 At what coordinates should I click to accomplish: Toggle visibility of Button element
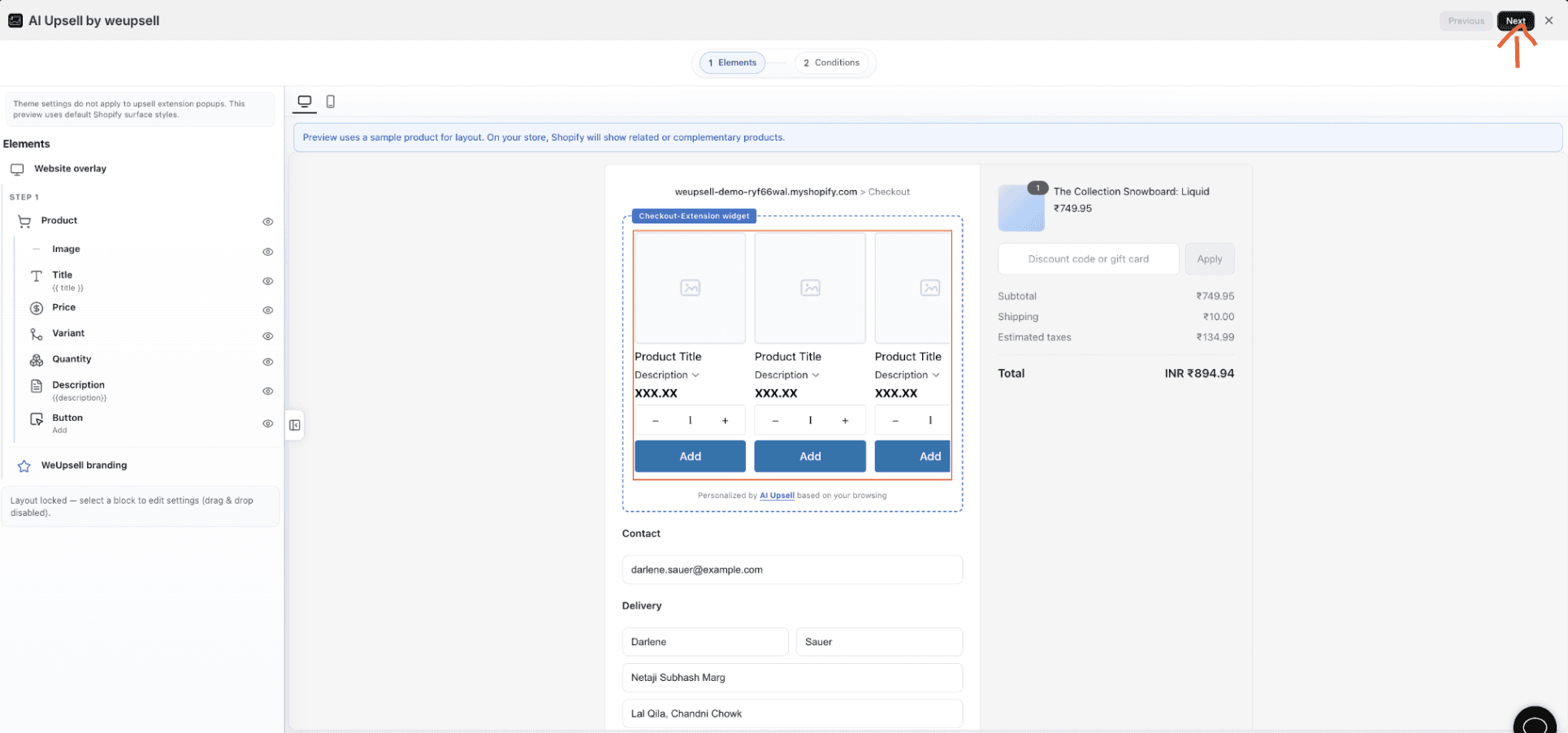267,424
